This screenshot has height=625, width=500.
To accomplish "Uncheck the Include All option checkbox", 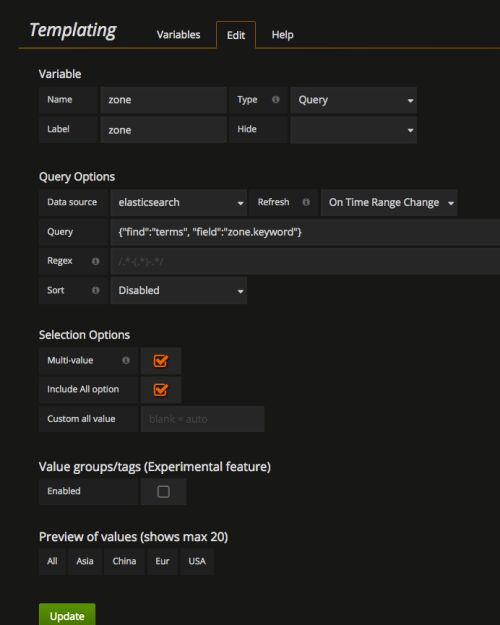I will click(x=161, y=389).
